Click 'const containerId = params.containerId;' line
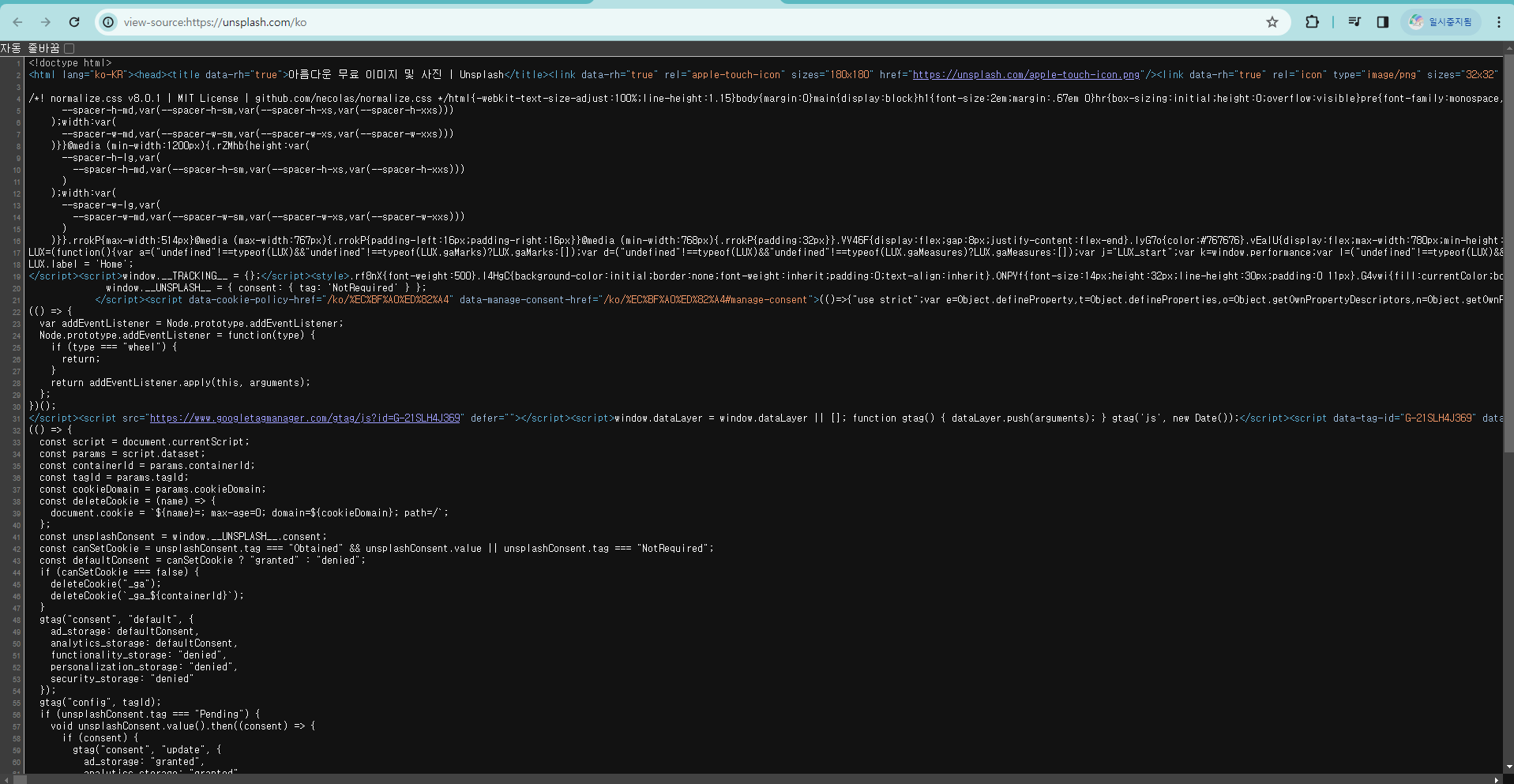This screenshot has height=784, width=1514. (147, 466)
